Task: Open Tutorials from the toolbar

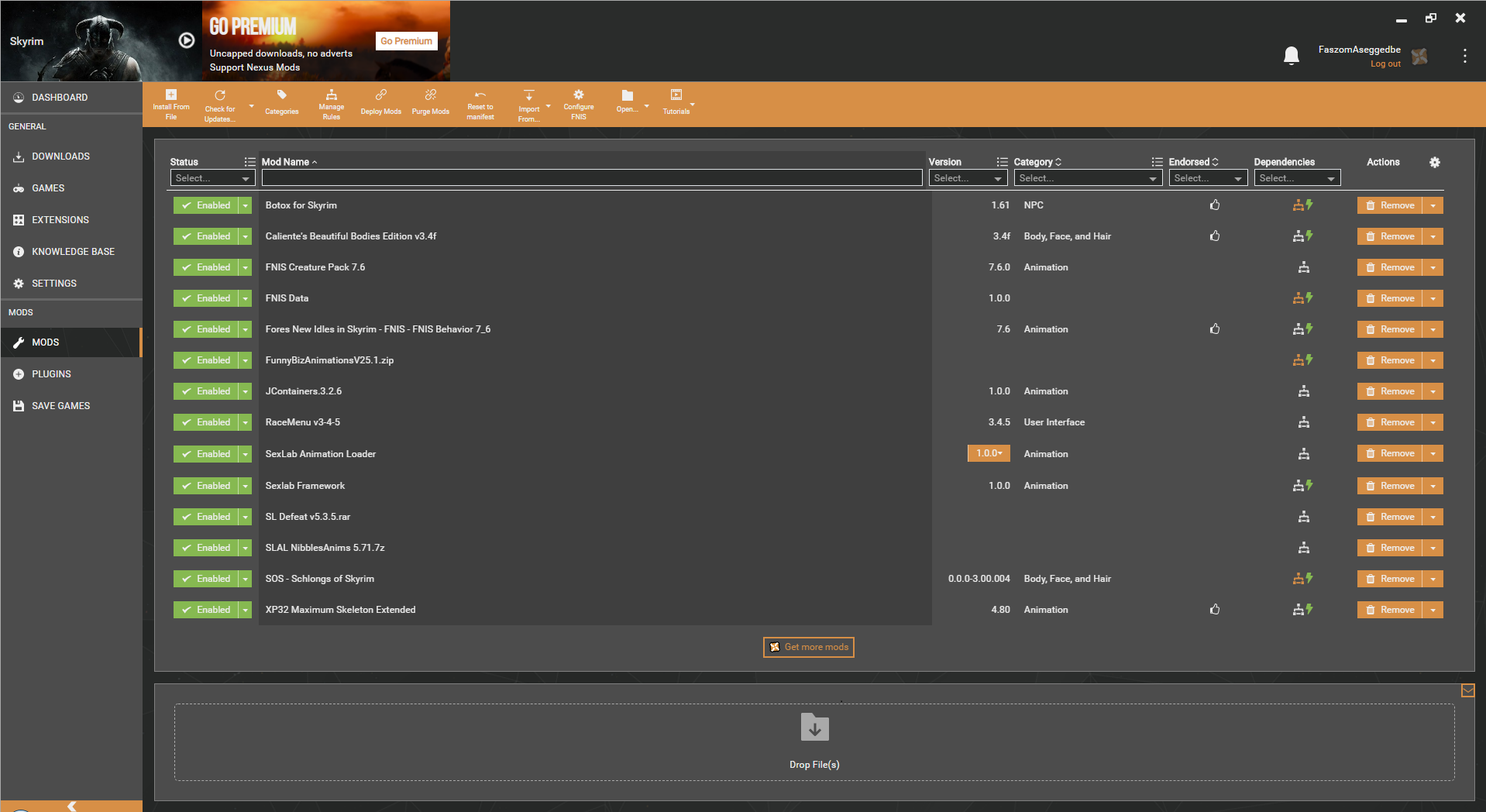Action: click(x=676, y=103)
